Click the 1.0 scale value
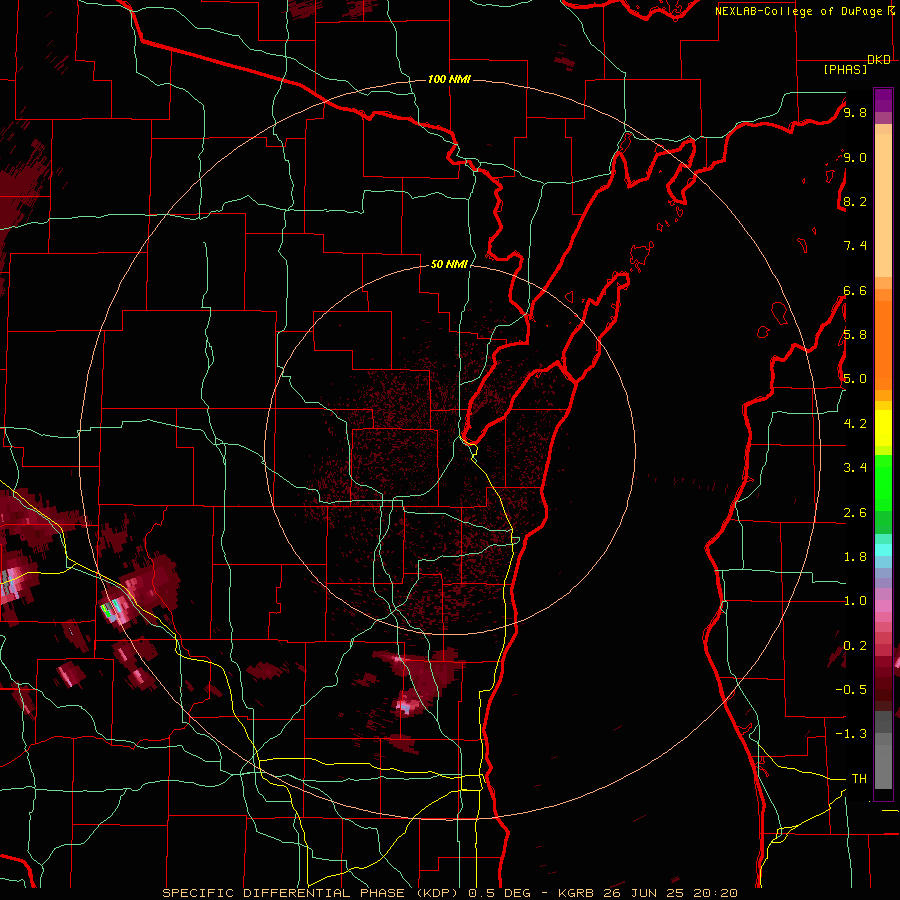Screen dimensions: 900x900 point(855,602)
